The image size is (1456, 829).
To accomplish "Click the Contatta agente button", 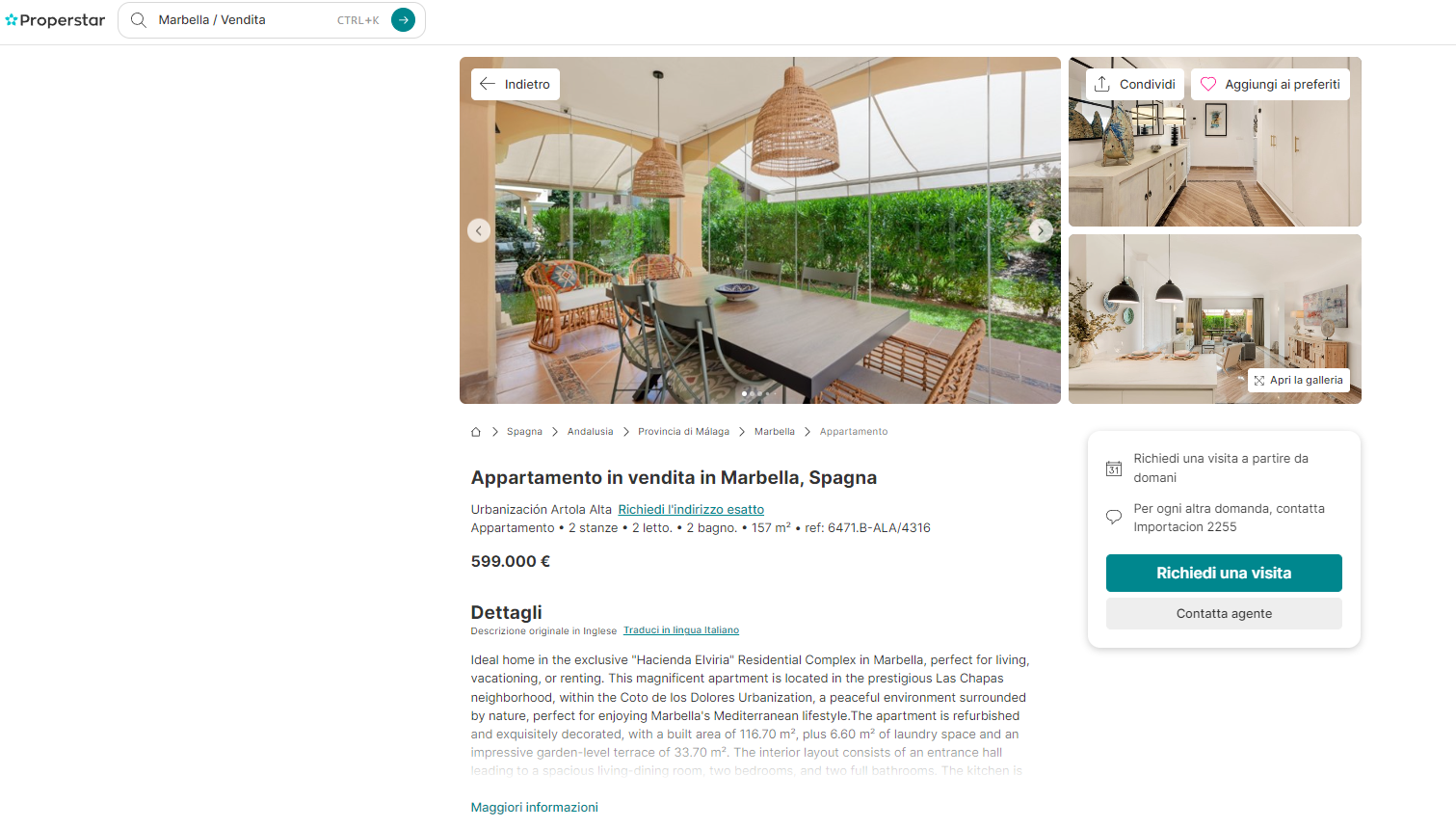I will point(1224,614).
